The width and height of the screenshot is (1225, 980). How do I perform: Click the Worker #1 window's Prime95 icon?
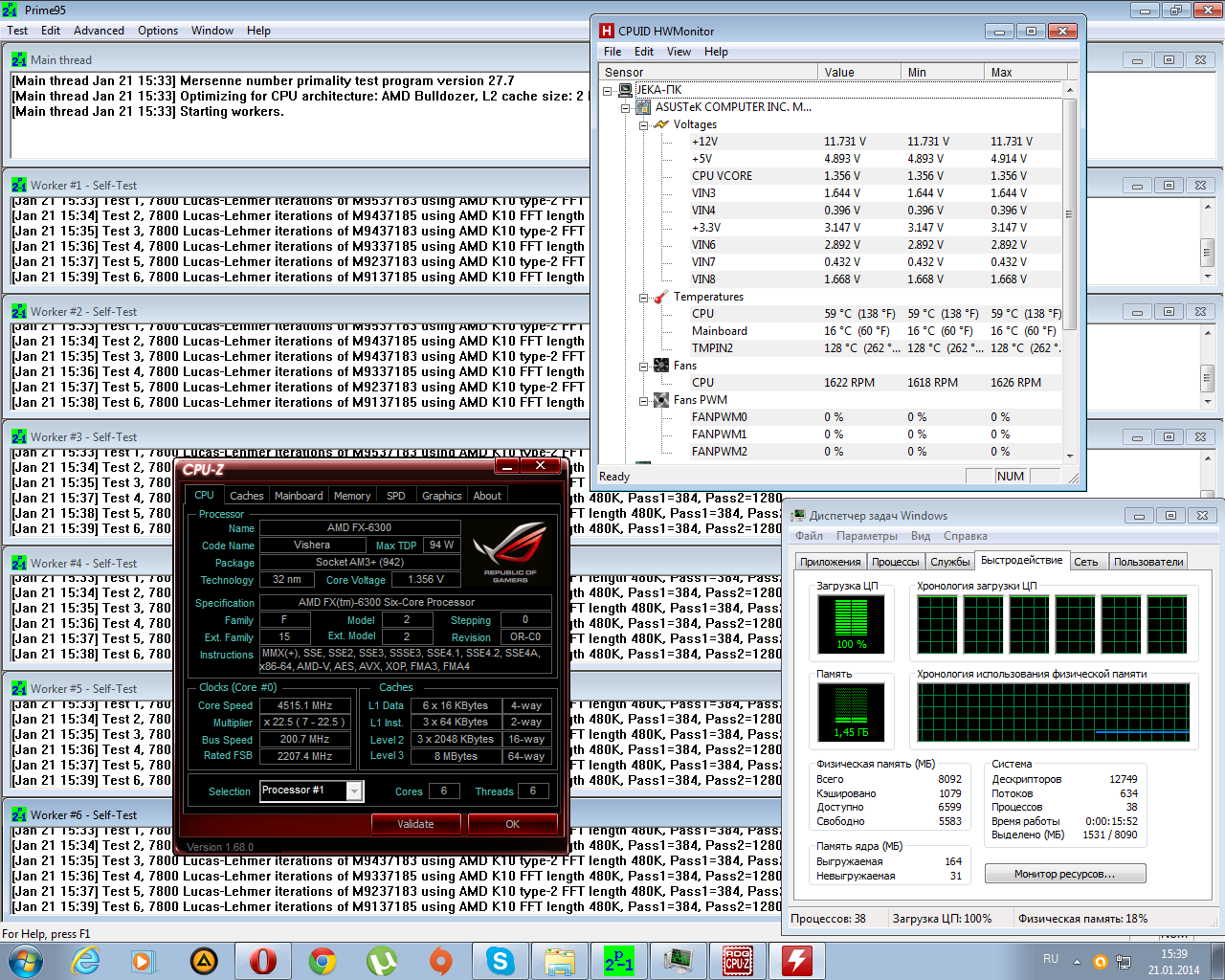[19, 185]
